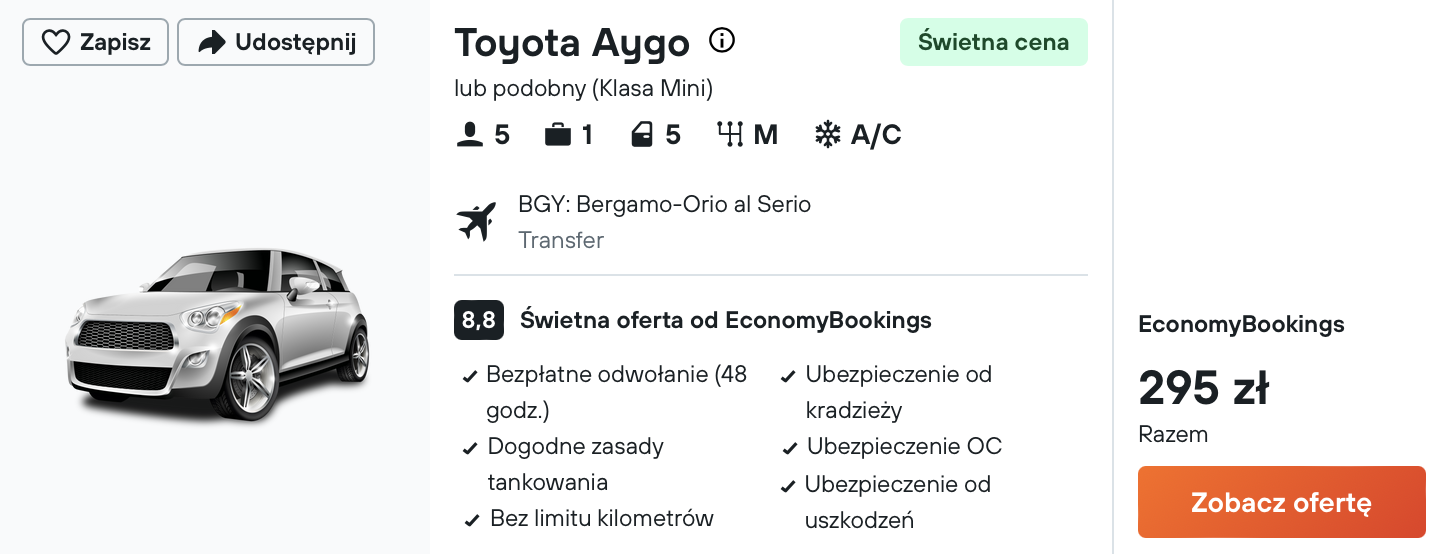The width and height of the screenshot is (1442, 554).
Task: Click the luggage bag icon
Action: point(558,135)
